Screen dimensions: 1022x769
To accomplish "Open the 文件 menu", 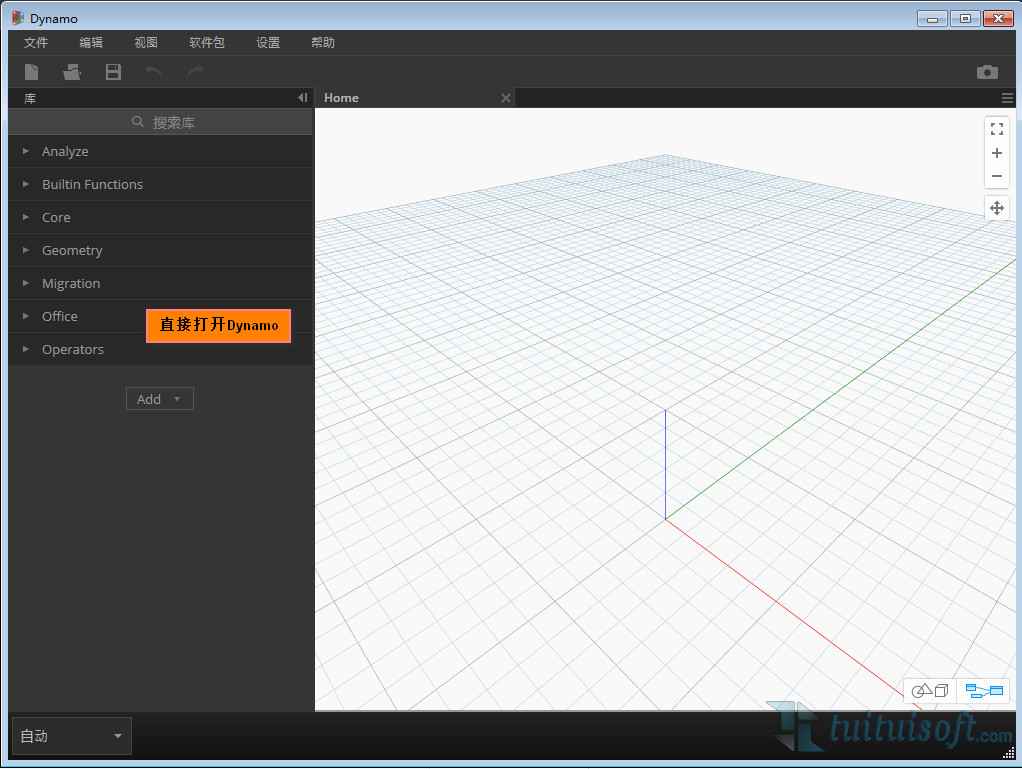I will coord(36,43).
